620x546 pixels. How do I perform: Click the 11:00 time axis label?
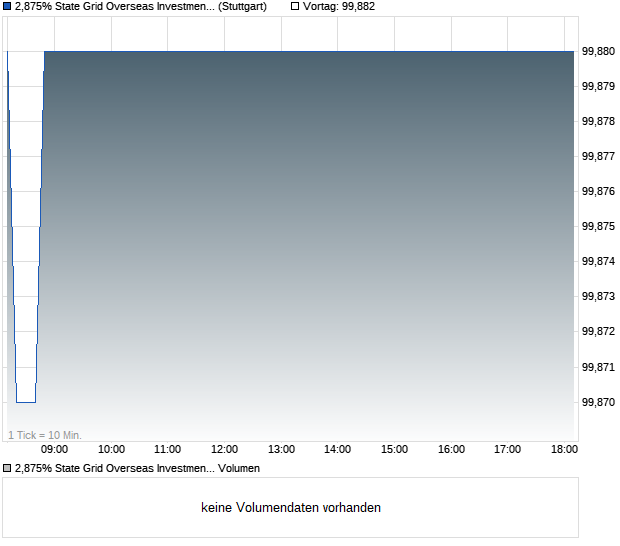[168, 450]
